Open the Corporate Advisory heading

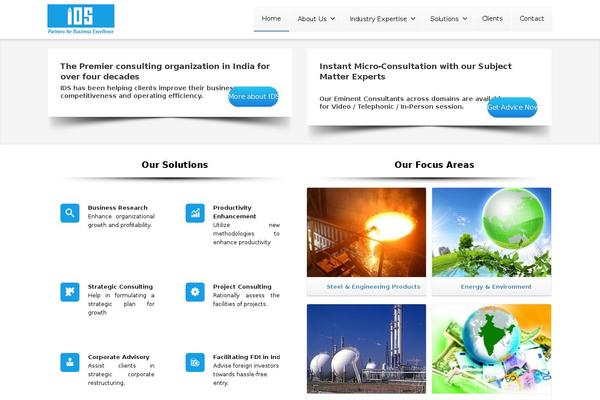tap(119, 357)
